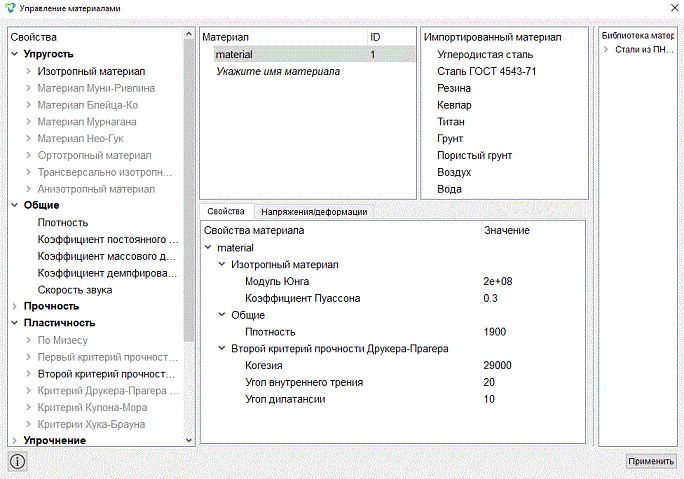Select Углеродистая сталь imported material
The width and height of the screenshot is (684, 479).
[485, 55]
